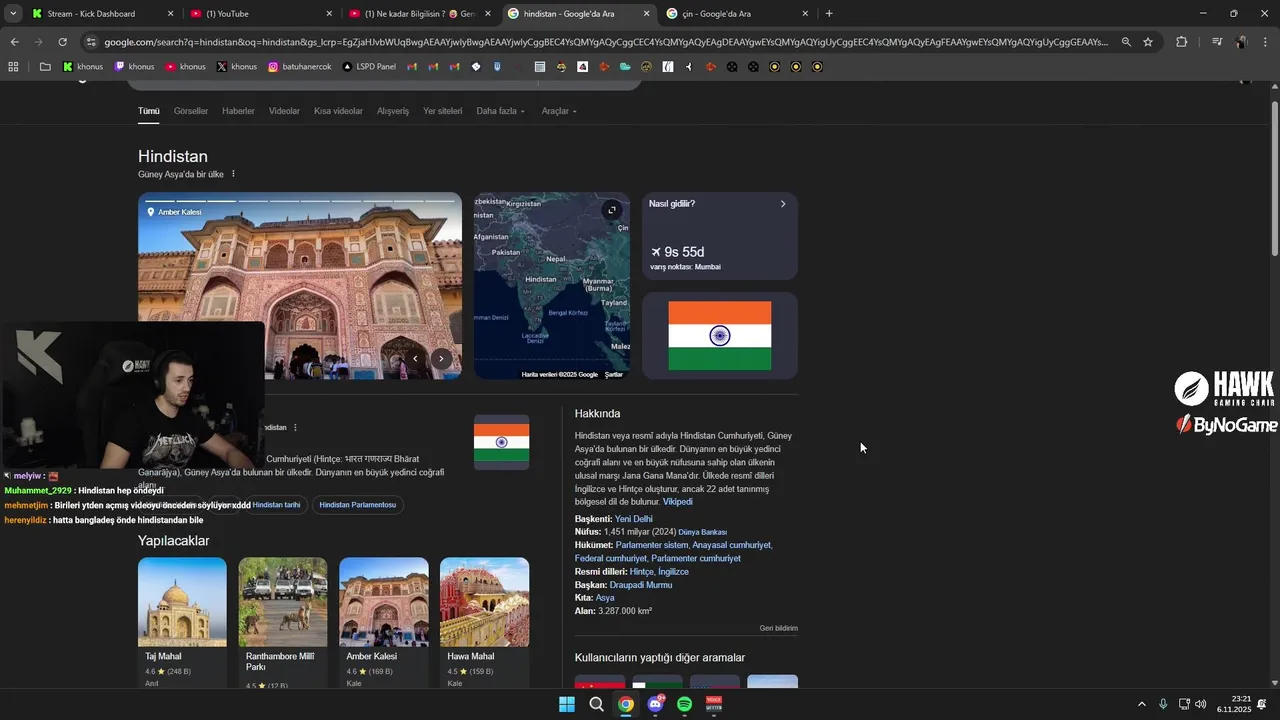Select the Haberler search tab
Screen dimensions: 1280x720
(238, 111)
